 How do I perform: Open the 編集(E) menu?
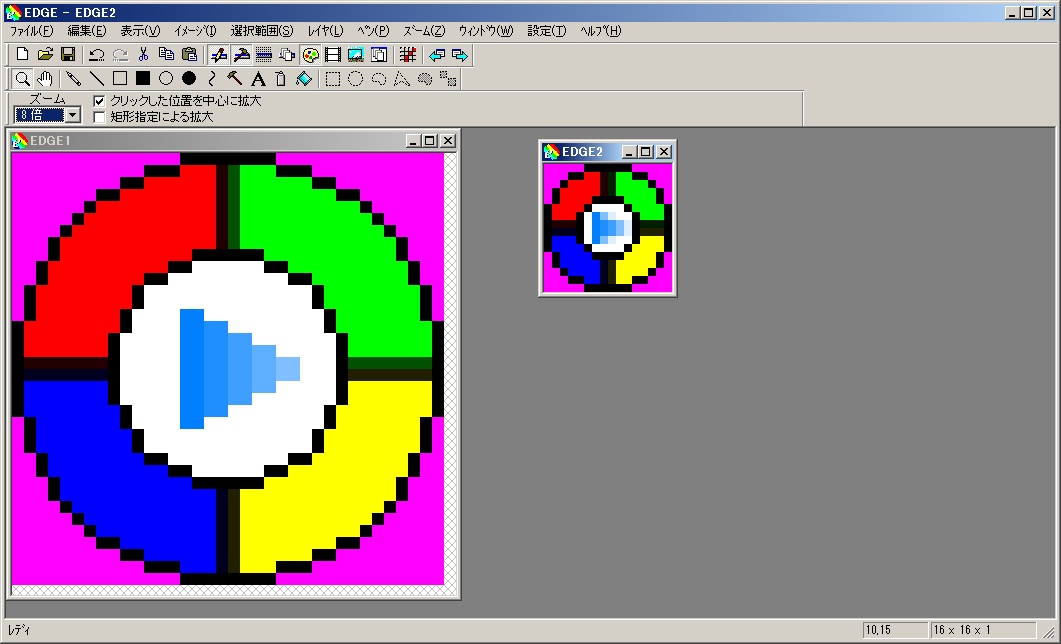click(87, 31)
